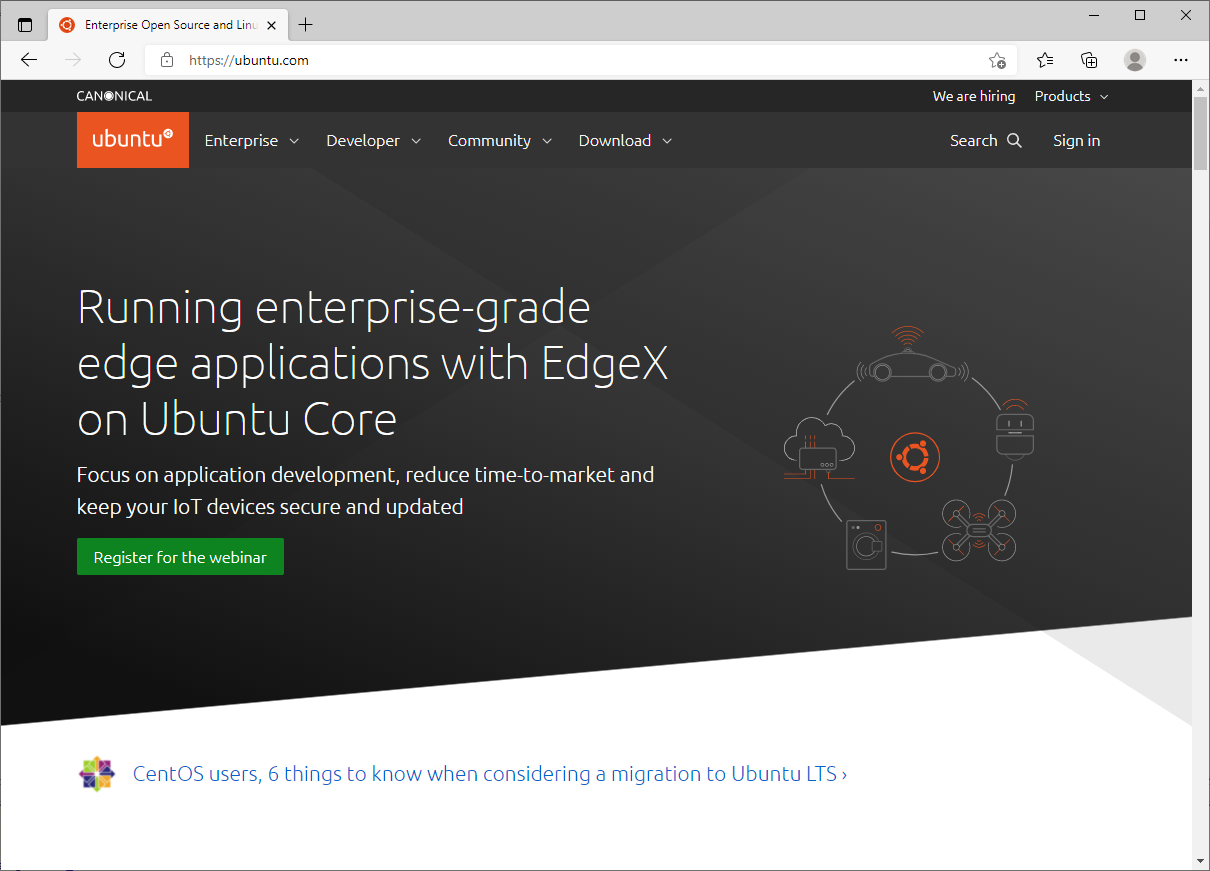Click the browser forward arrow

coord(73,60)
